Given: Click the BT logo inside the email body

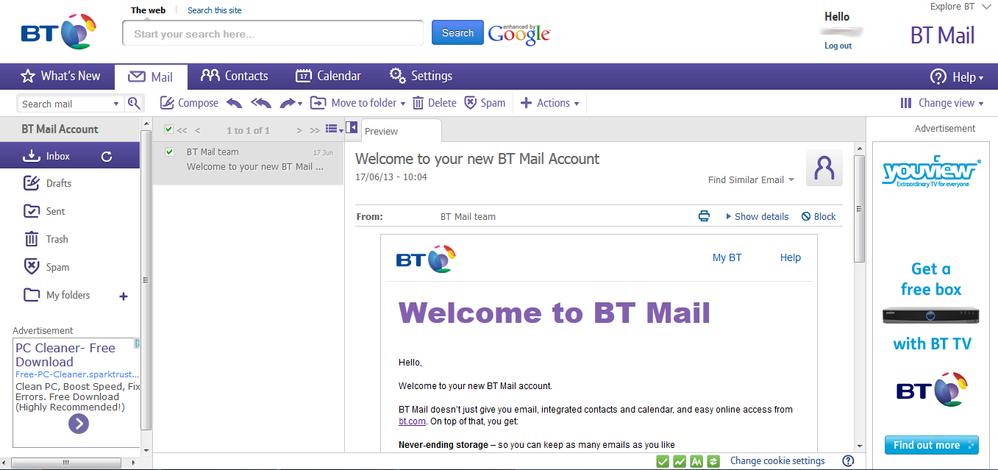Looking at the screenshot, I should (426, 259).
